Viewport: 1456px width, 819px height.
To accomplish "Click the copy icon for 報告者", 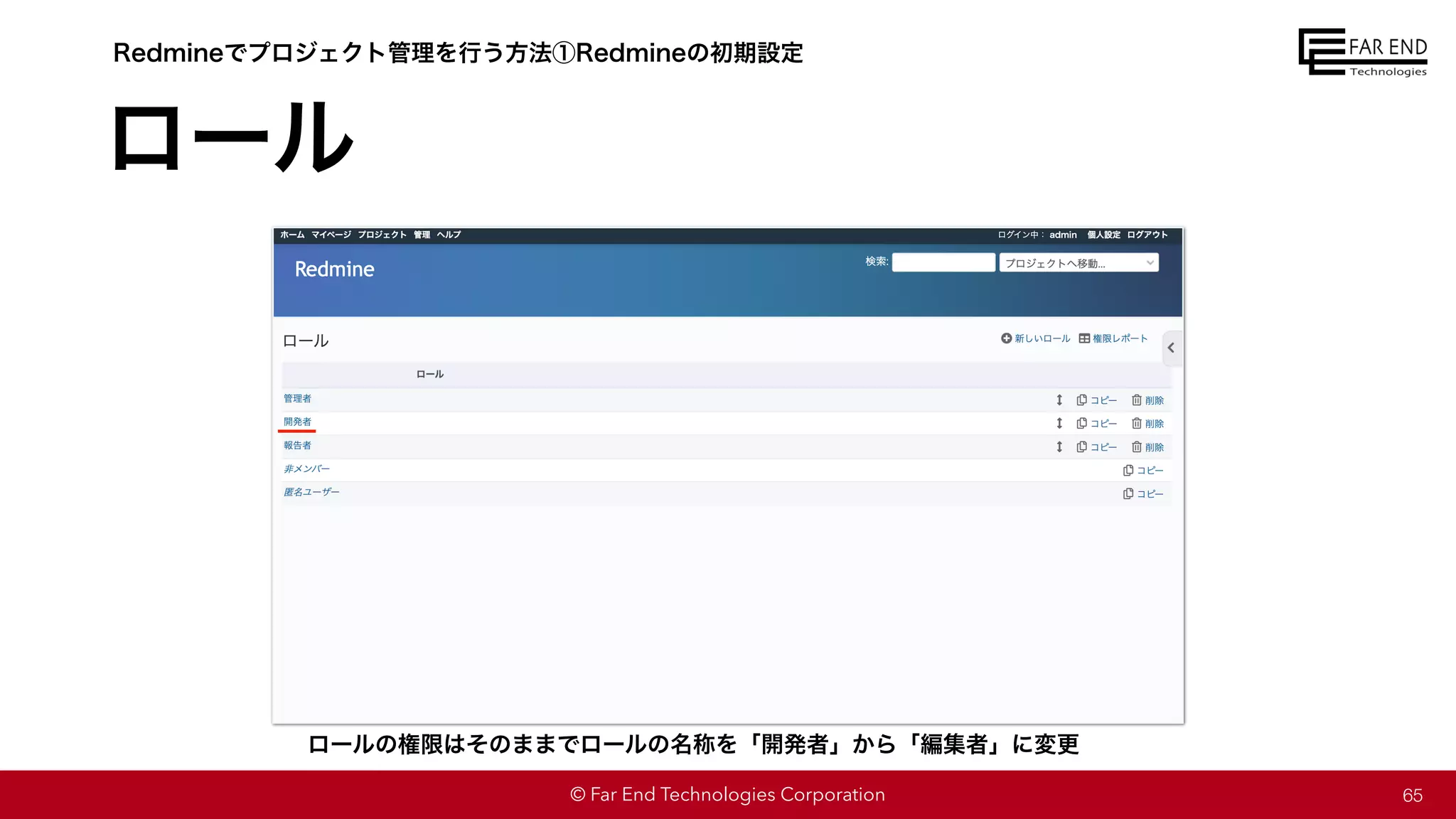I will tap(1082, 447).
